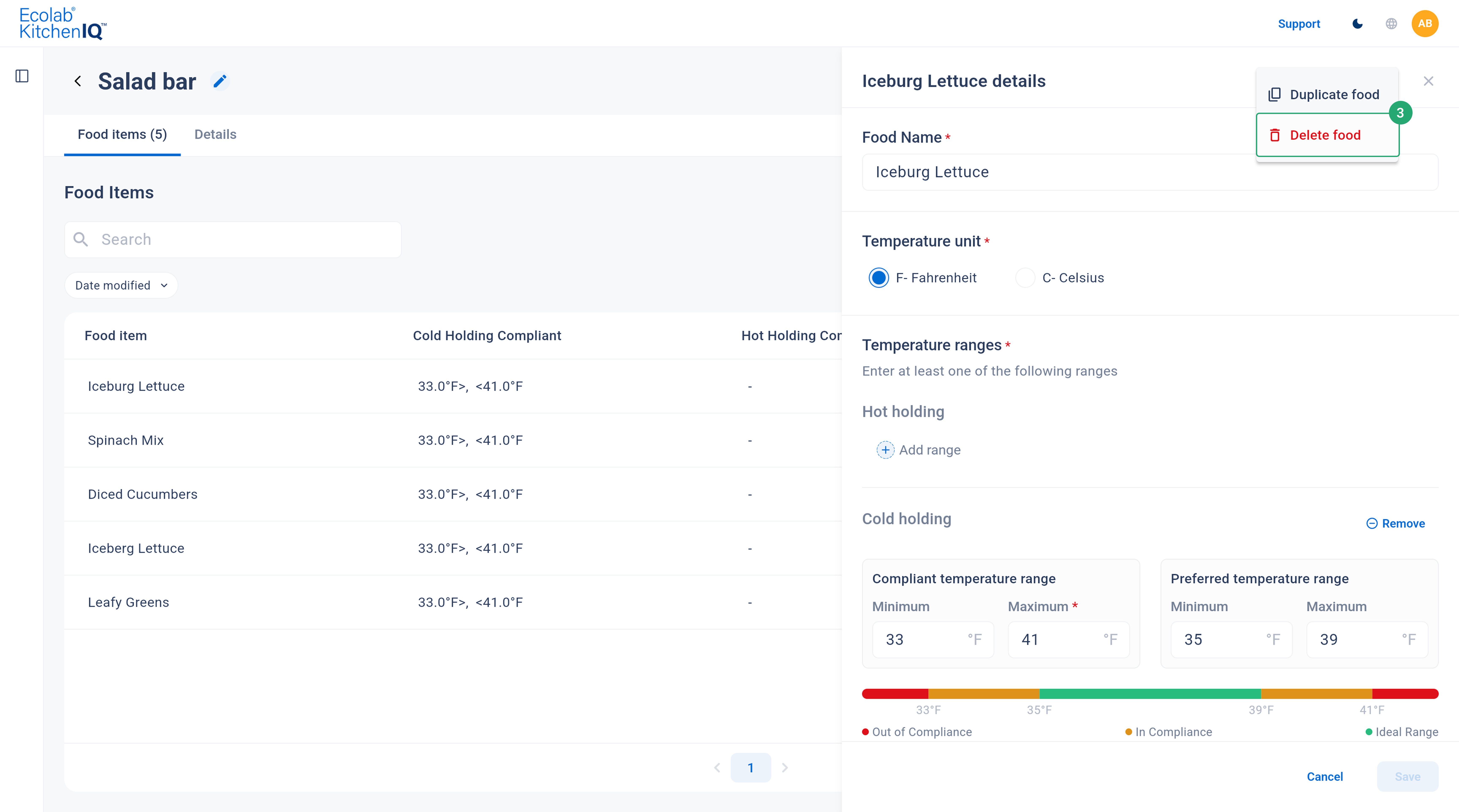The height and width of the screenshot is (812, 1459).
Task: Focus the Search food items field
Action: pos(233,240)
